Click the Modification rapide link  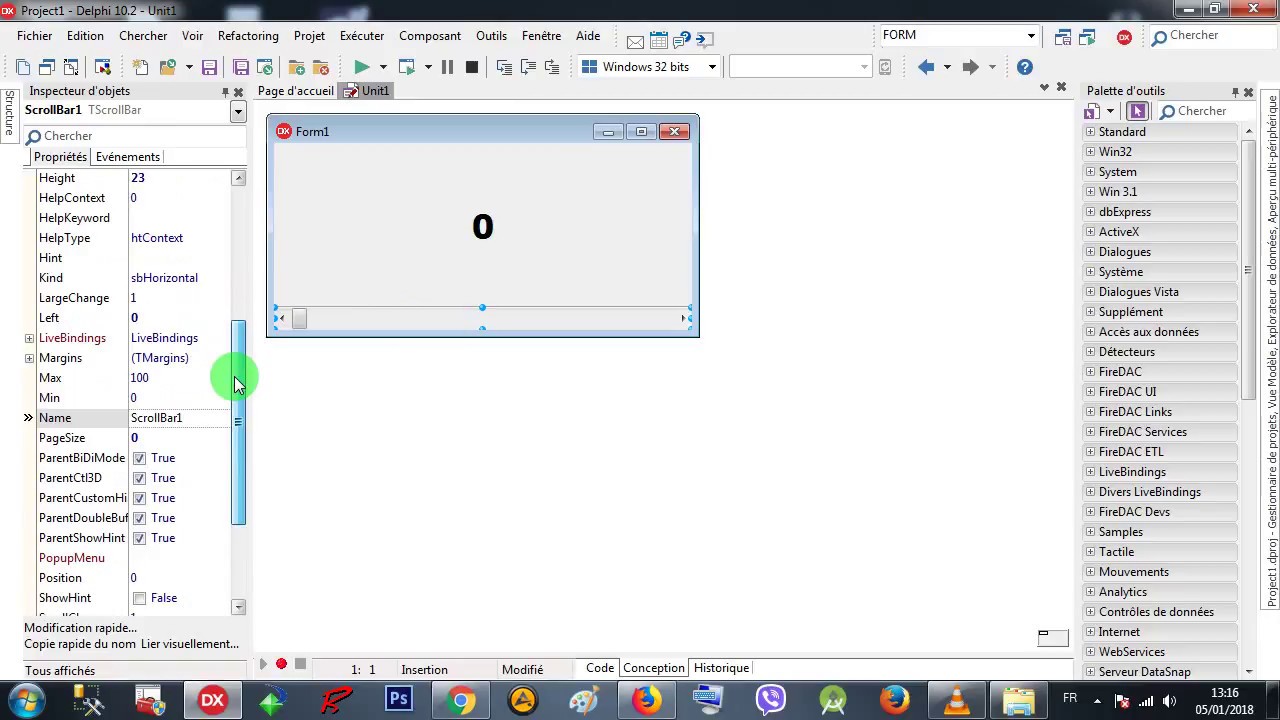click(80, 628)
